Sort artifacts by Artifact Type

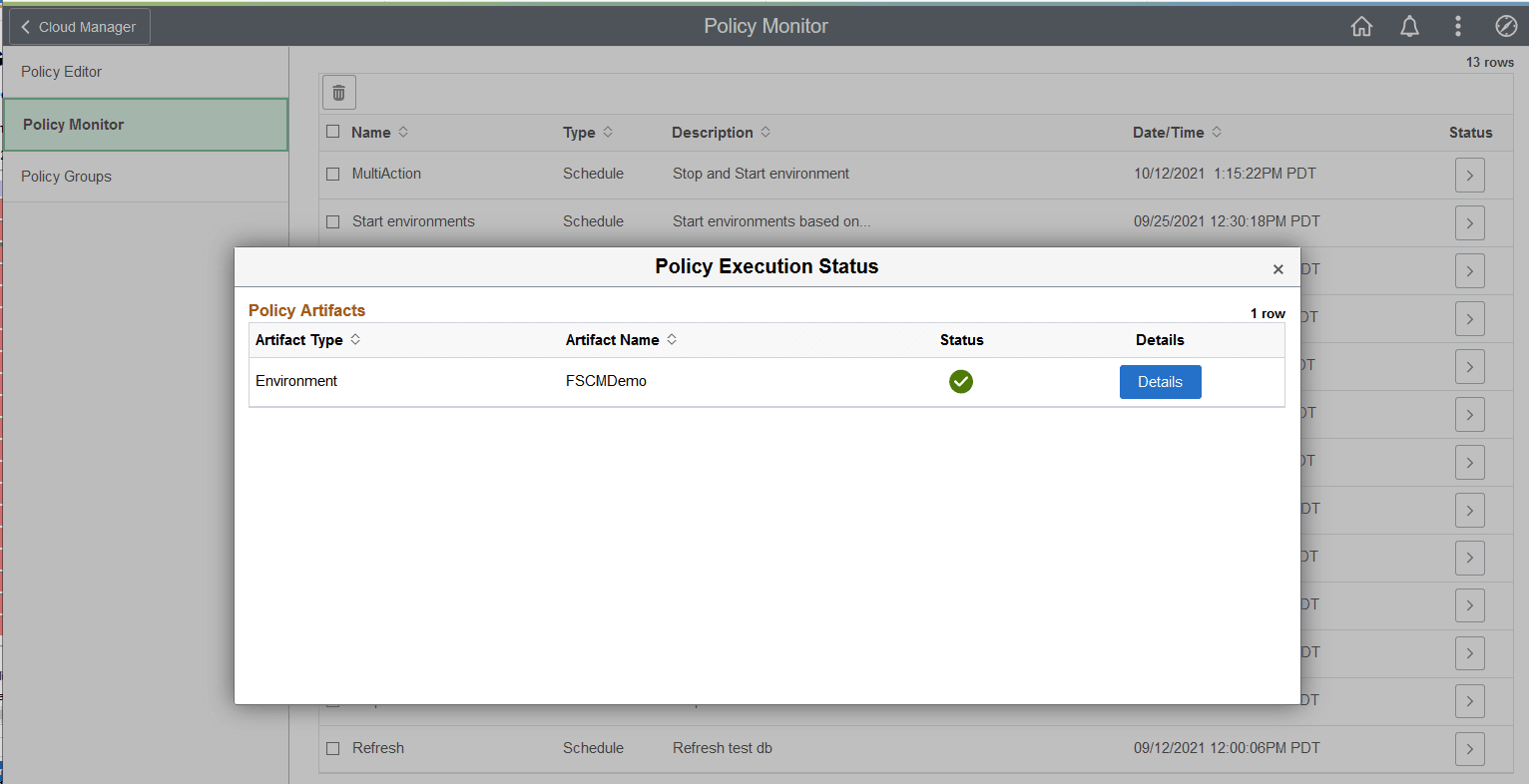354,339
